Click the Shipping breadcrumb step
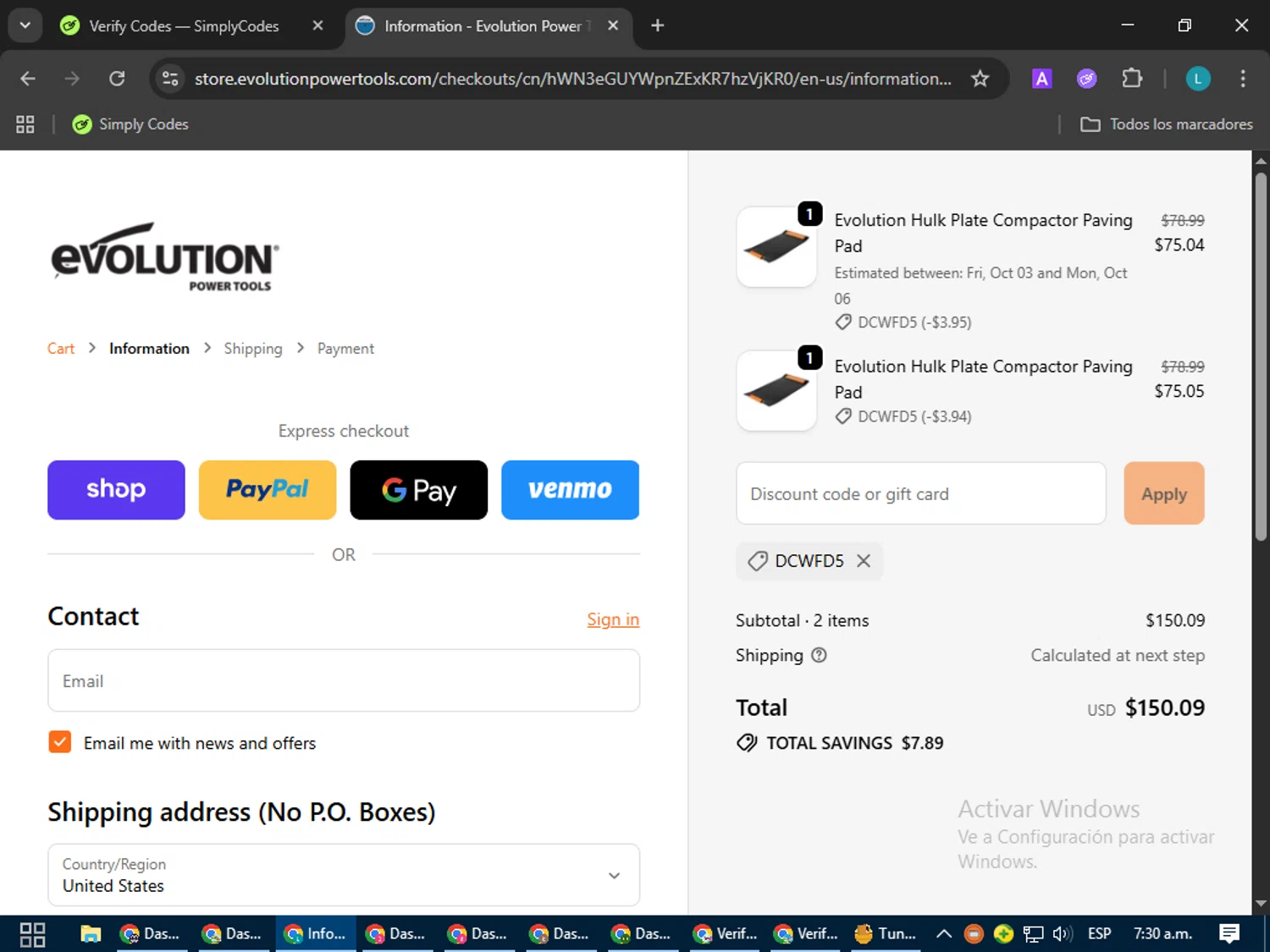Screen dimensions: 1270x952 (x=253, y=349)
